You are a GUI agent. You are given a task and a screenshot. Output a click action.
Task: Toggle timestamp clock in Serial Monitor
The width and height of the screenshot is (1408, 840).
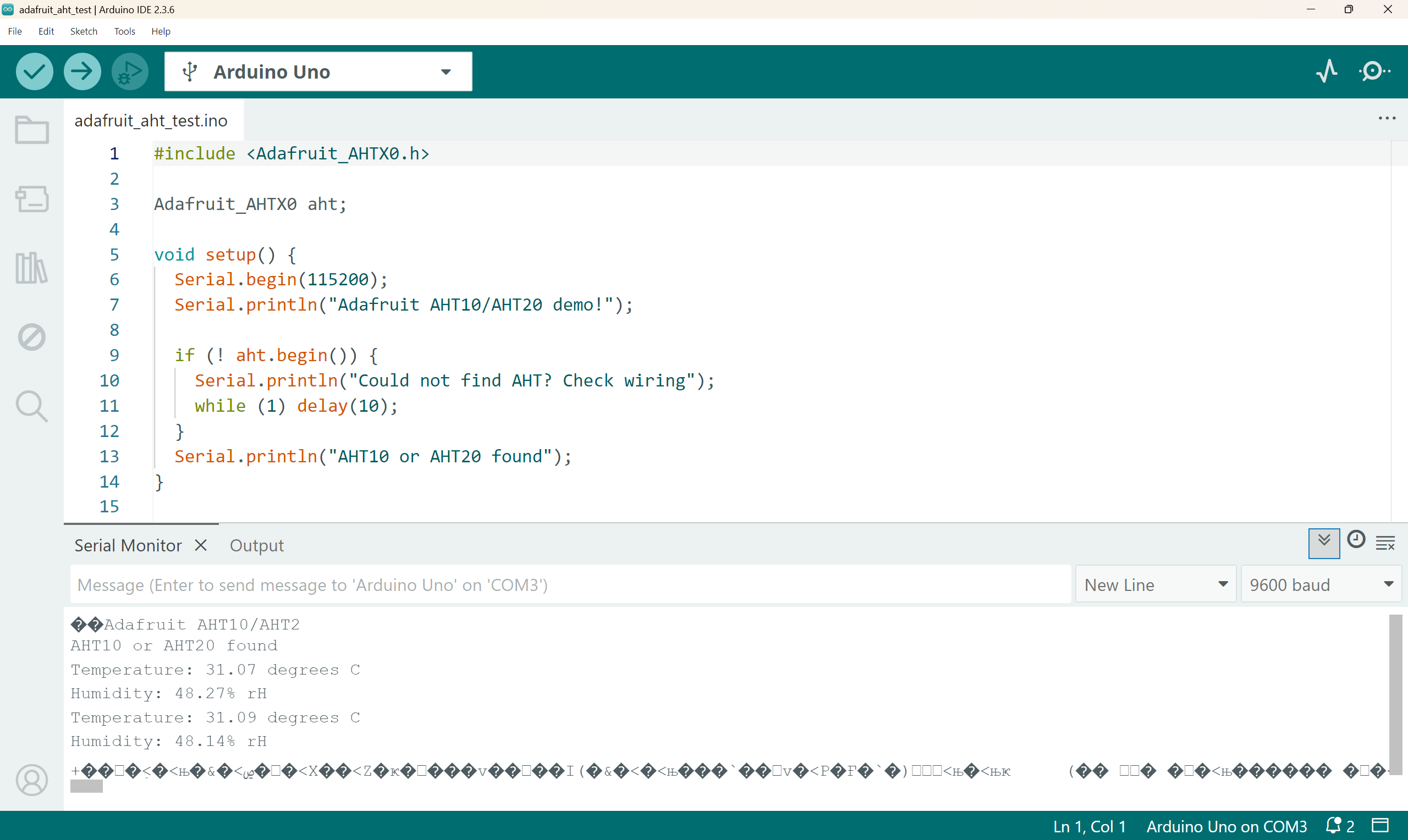(1355, 539)
